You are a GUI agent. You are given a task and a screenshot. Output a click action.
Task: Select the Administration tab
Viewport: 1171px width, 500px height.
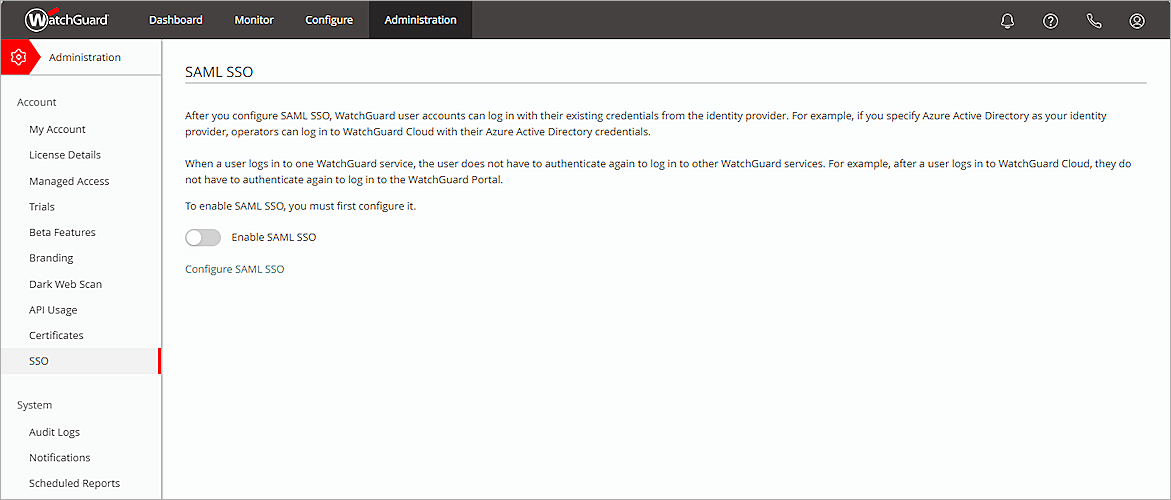420,20
